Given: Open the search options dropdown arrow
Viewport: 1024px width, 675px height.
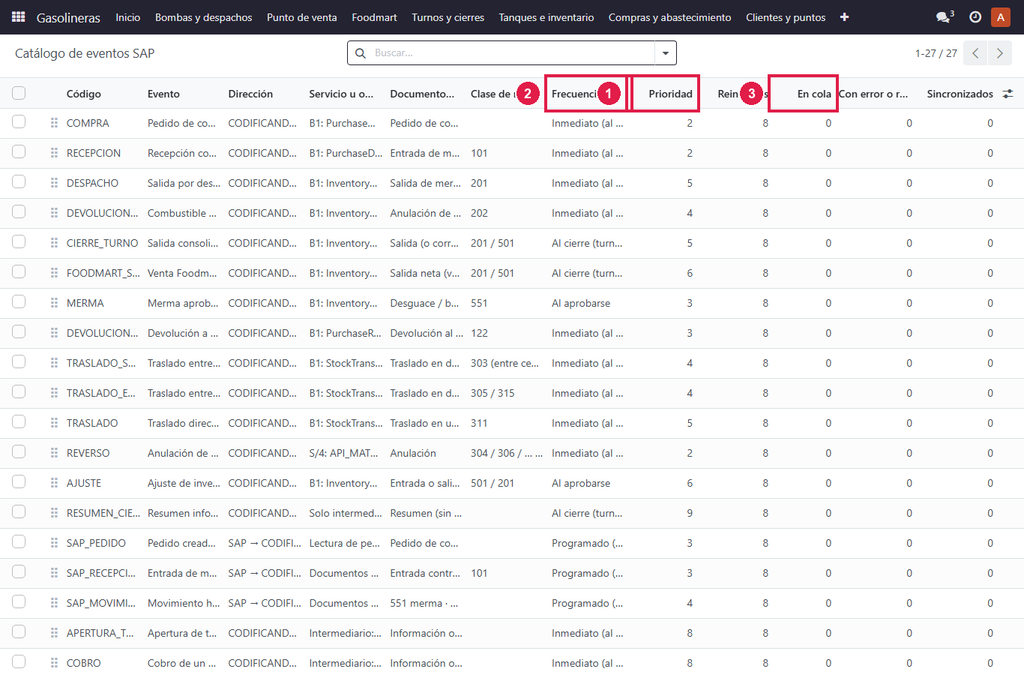Looking at the screenshot, I should coord(665,53).
